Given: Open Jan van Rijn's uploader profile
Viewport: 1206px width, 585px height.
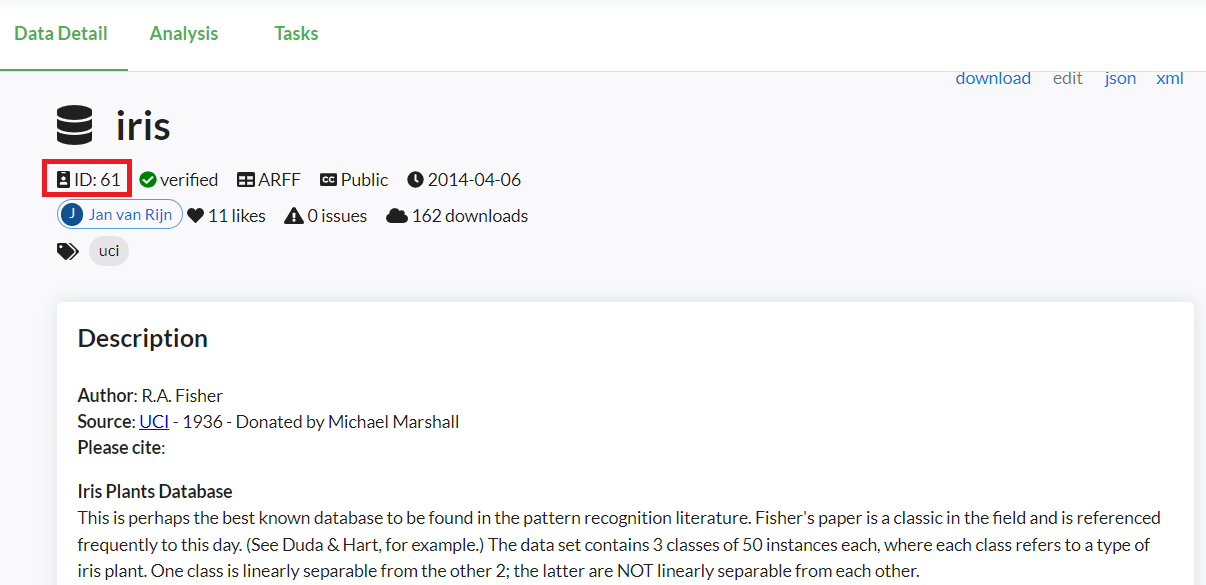Looking at the screenshot, I should pyautogui.click(x=120, y=215).
